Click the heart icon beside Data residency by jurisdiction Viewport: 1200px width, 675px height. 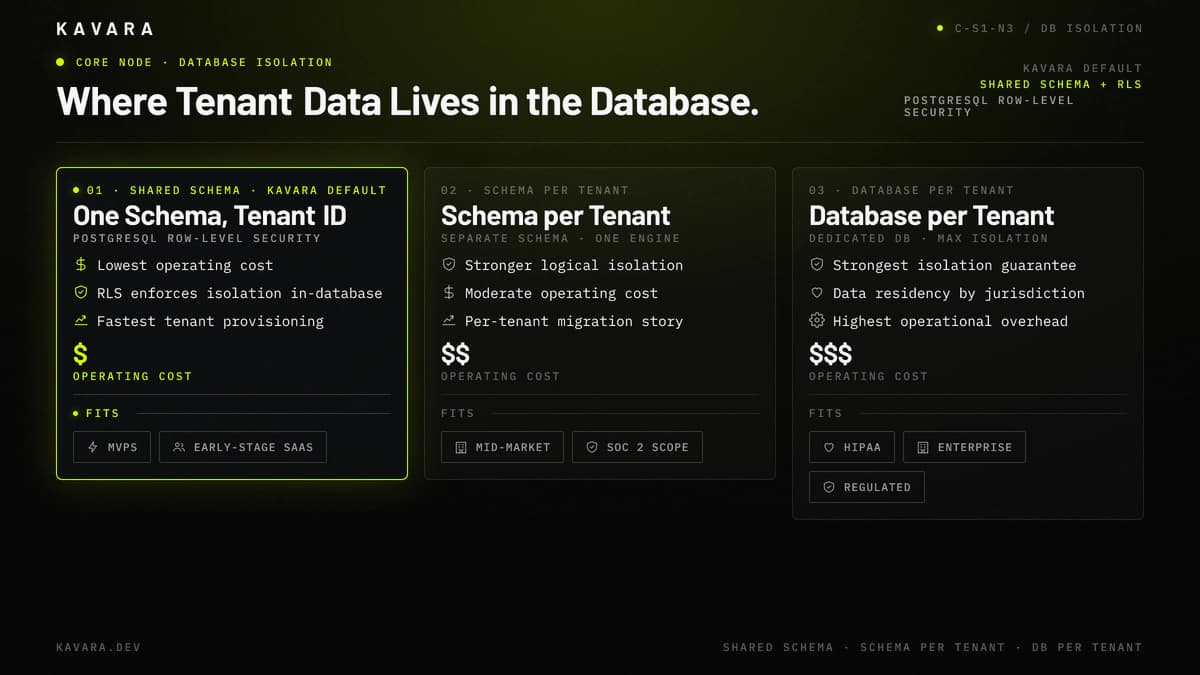pyautogui.click(x=817, y=293)
